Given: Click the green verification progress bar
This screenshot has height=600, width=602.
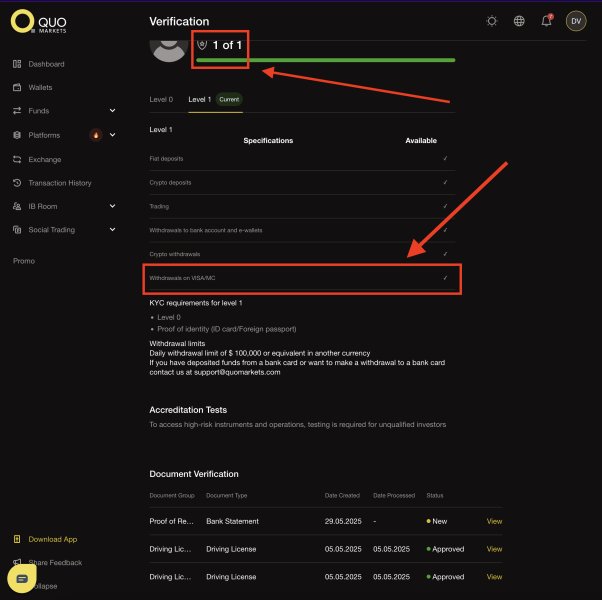Looking at the screenshot, I should tap(326, 60).
